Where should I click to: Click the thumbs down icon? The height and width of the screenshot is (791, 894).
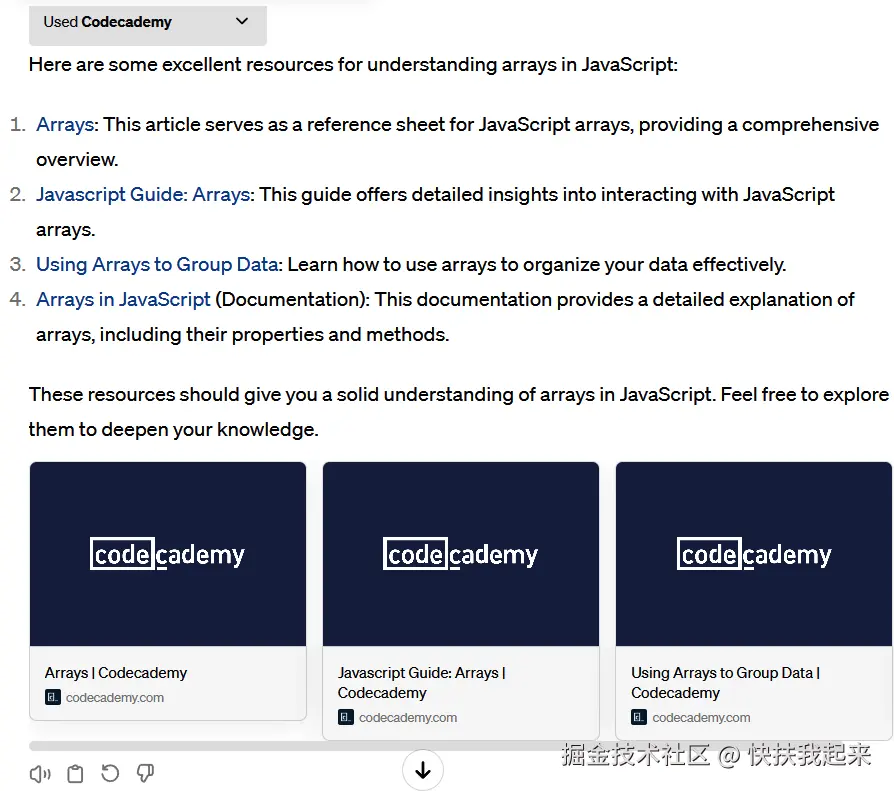(x=145, y=773)
